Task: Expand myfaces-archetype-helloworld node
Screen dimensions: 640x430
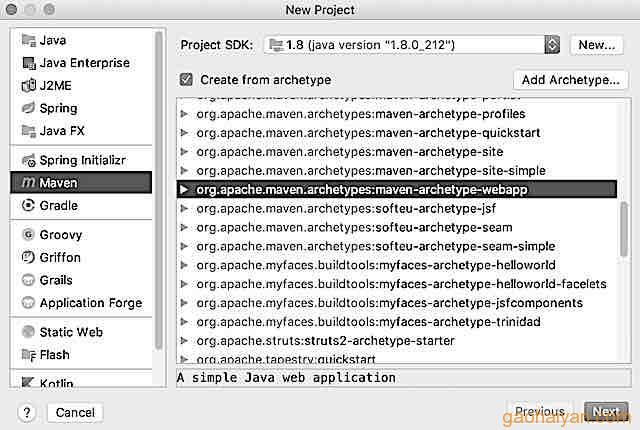Action: click(x=184, y=265)
